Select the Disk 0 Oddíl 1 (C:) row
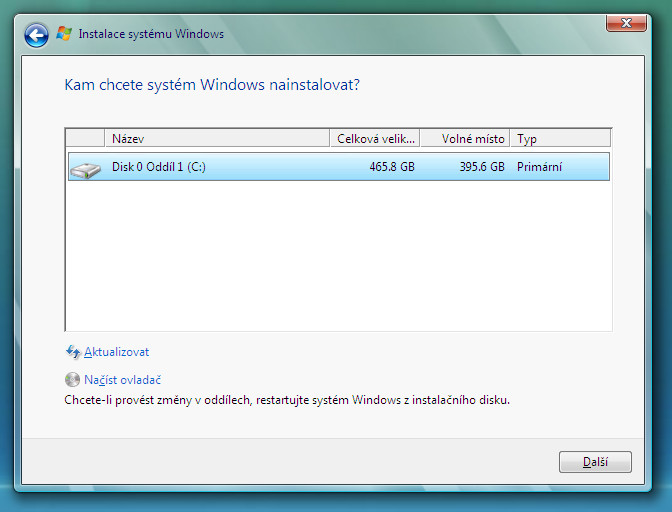 coord(339,167)
